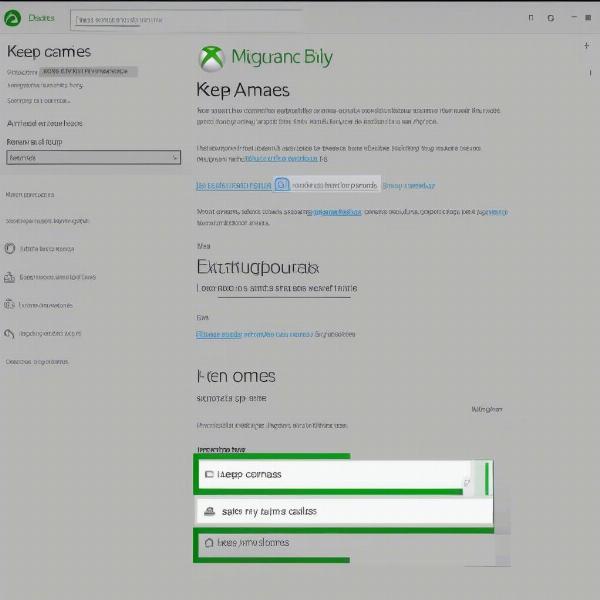This screenshot has width=600, height=600.
Task: Click the underlined text field below 'Extrikugpourab'
Action: [277, 288]
